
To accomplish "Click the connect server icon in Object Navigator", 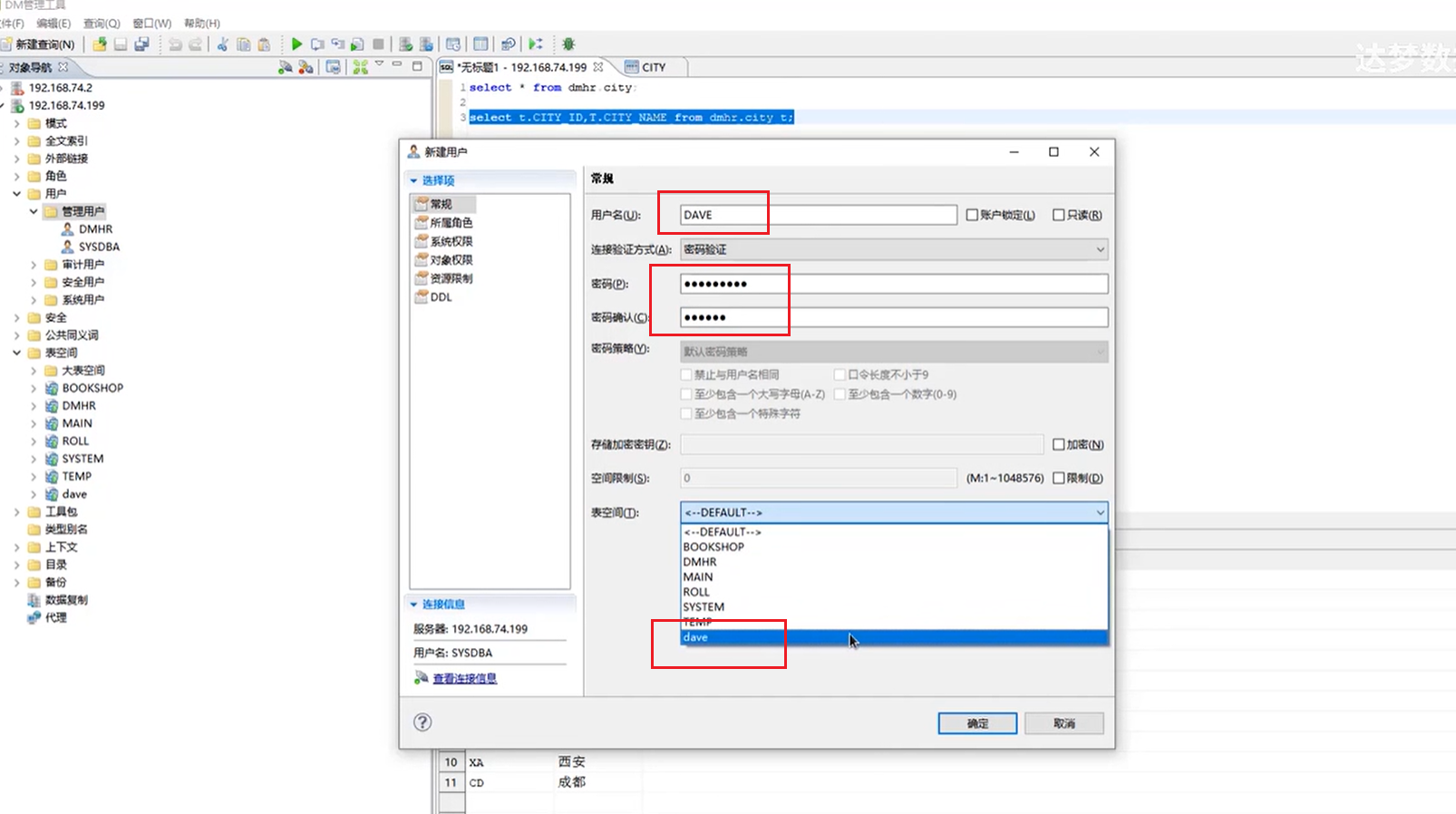I will 285,67.
